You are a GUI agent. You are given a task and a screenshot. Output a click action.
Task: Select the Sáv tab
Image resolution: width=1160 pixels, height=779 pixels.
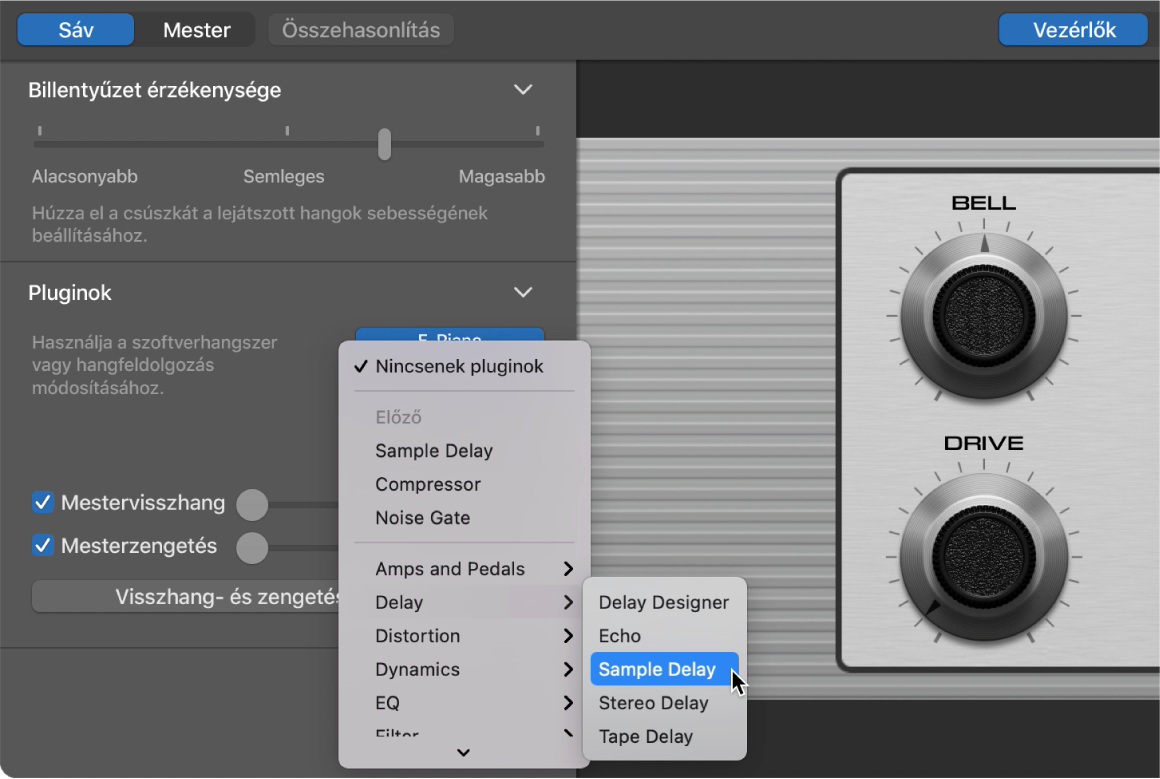(74, 29)
